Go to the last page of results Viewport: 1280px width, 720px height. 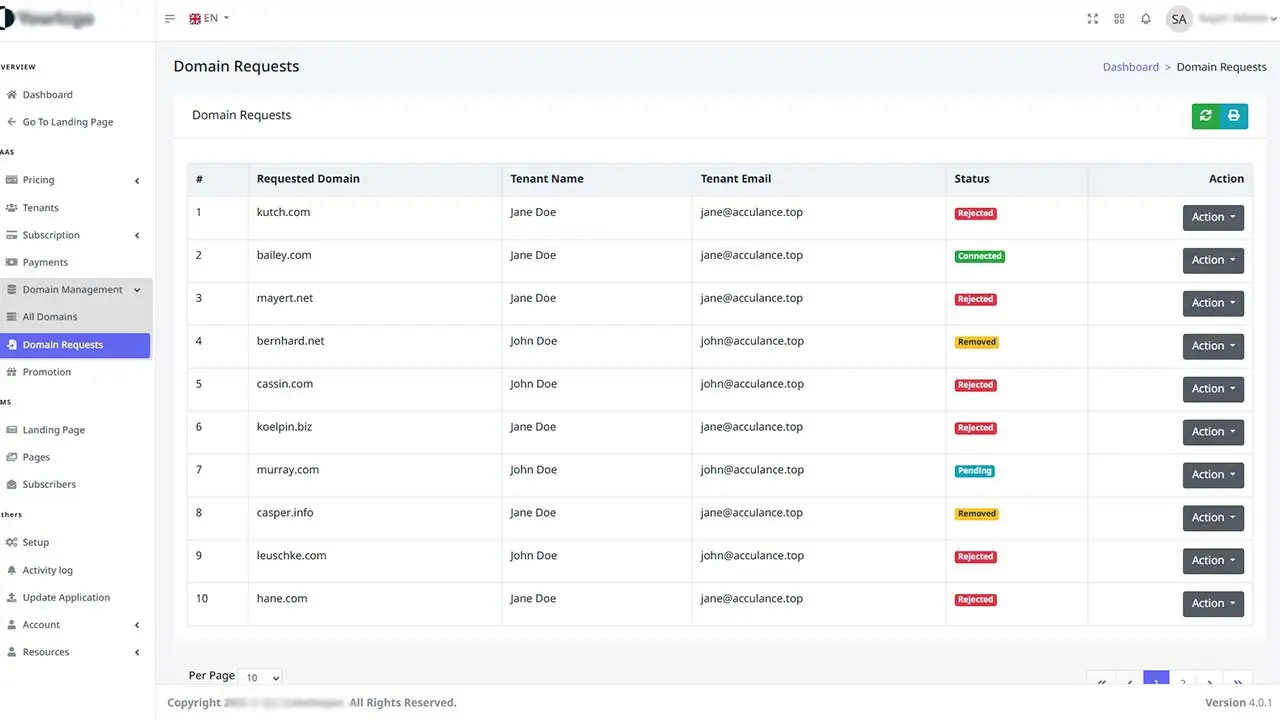[1238, 682]
